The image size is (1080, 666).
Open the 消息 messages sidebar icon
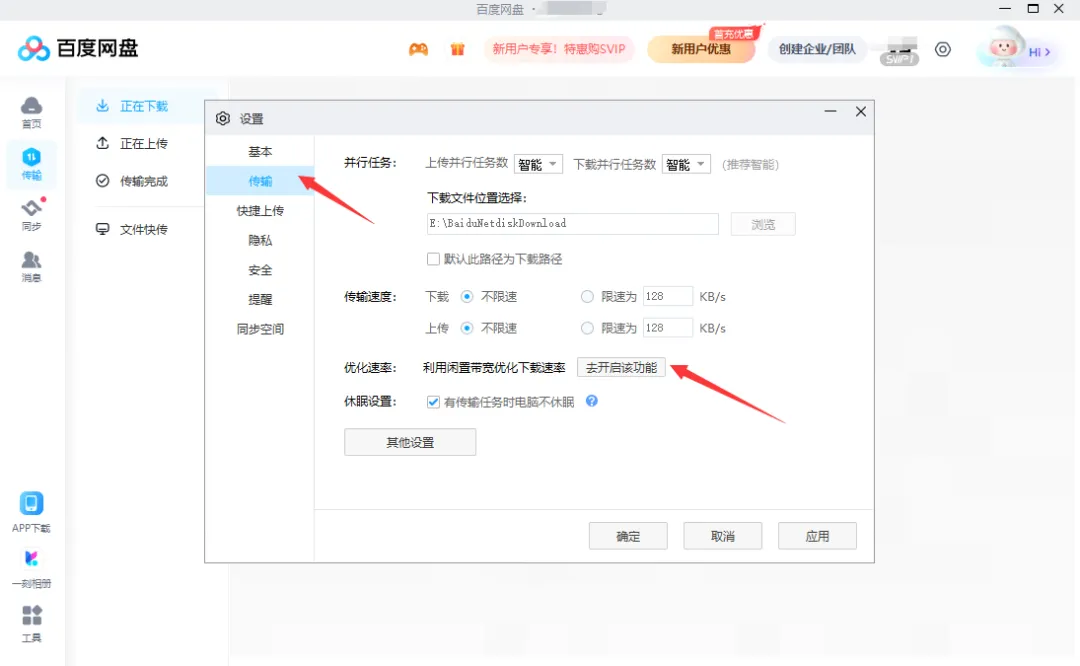(31, 266)
